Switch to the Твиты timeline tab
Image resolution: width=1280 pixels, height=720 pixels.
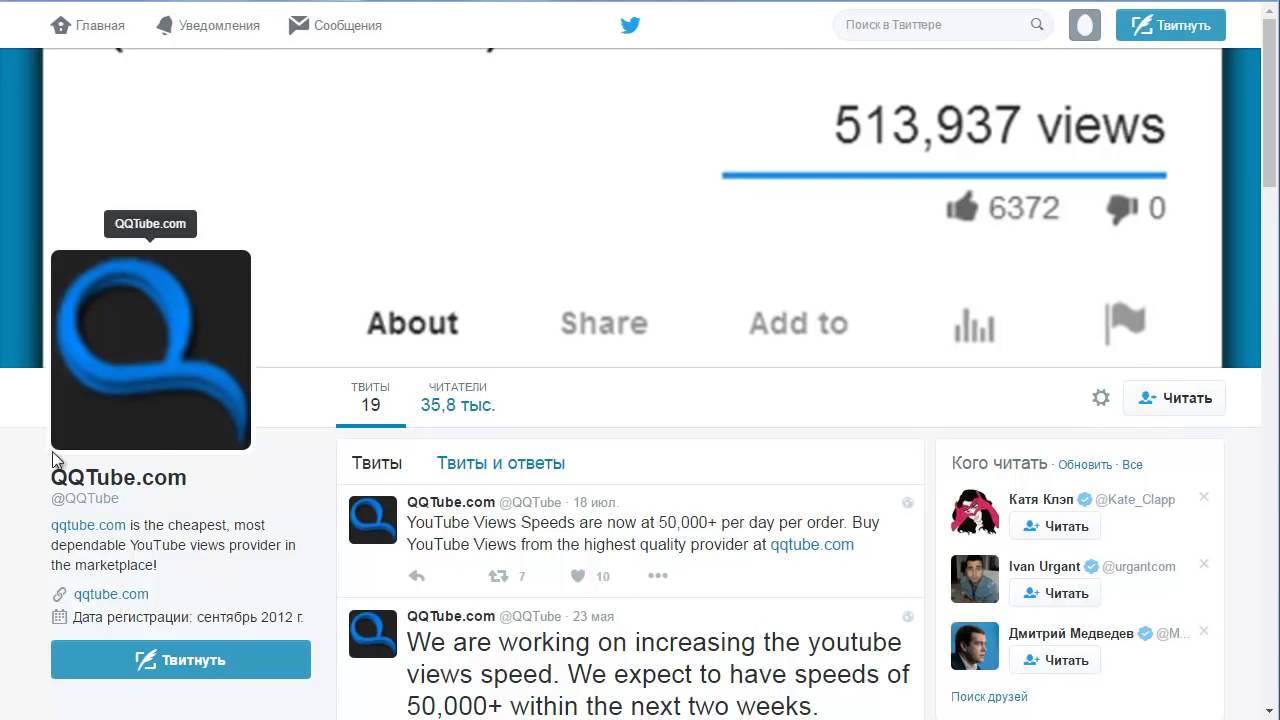377,463
